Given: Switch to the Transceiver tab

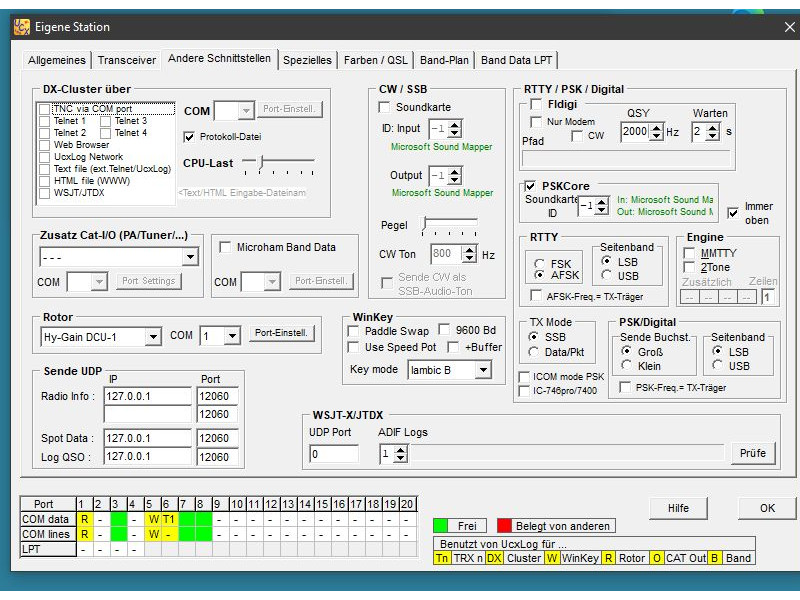Looking at the screenshot, I should point(127,60).
